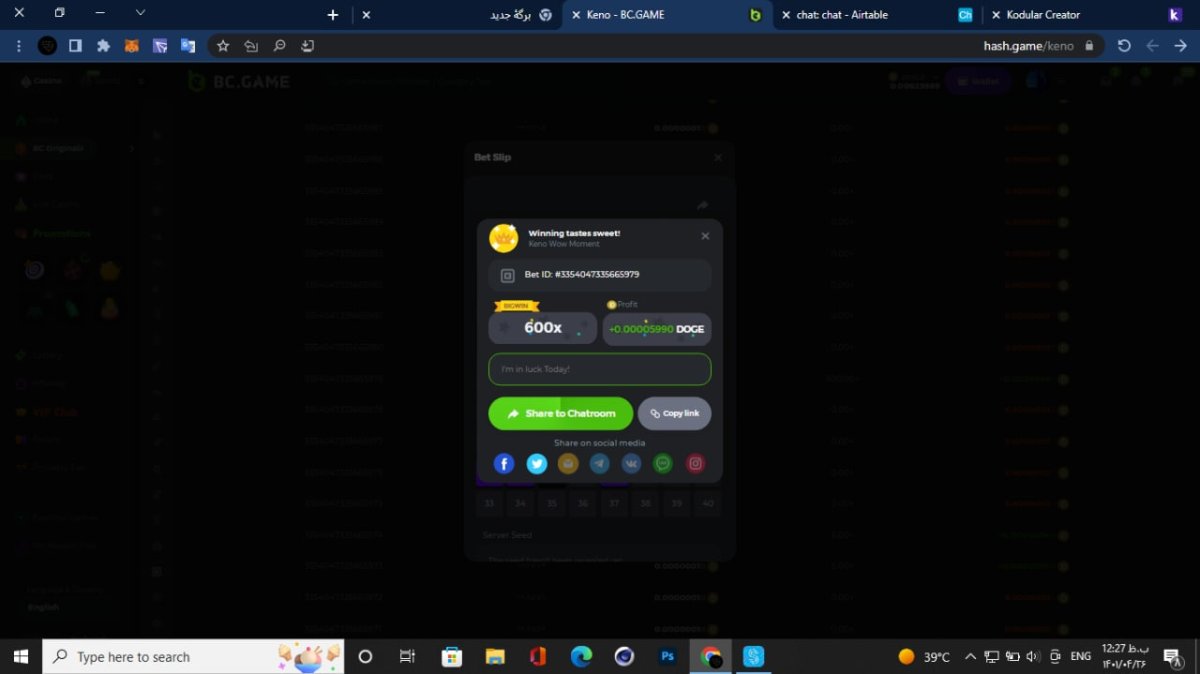Share the win on Facebook
This screenshot has height=674, width=1200.
[504, 463]
